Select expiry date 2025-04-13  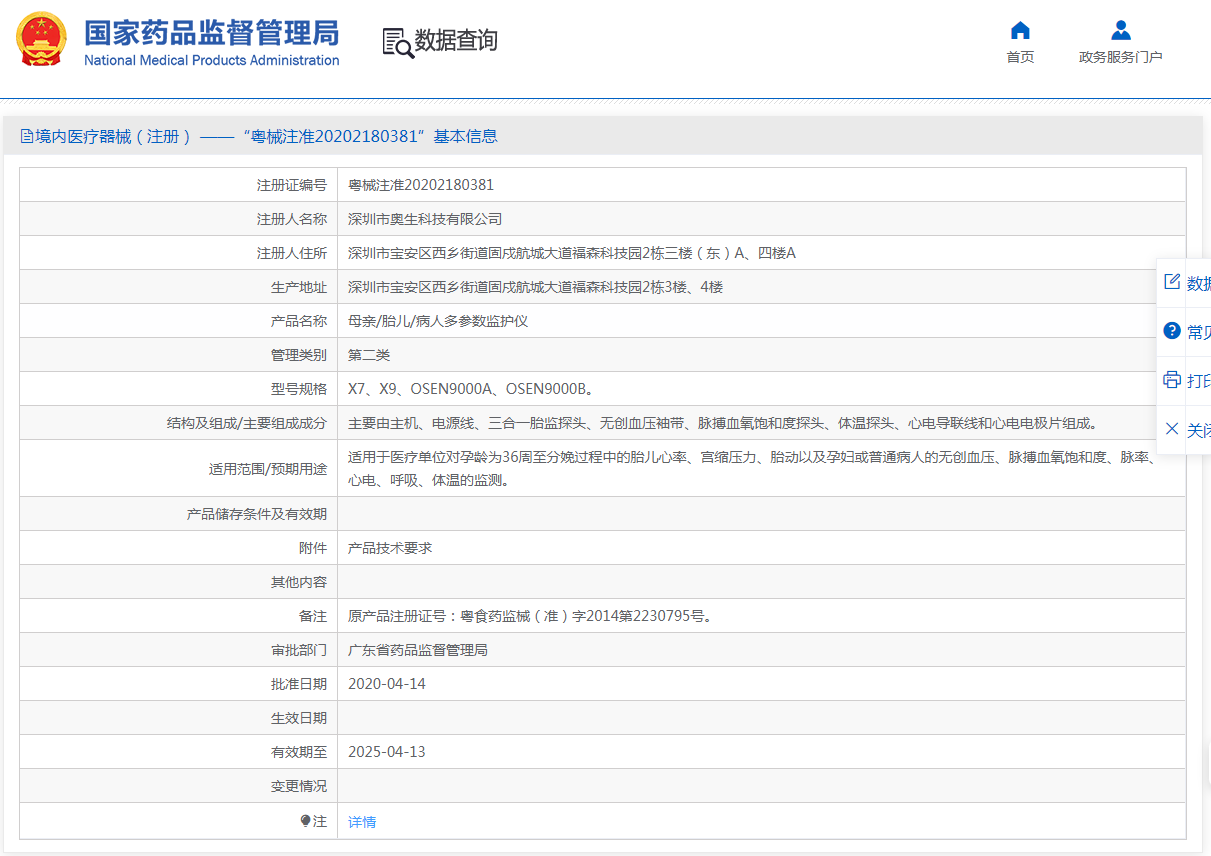pyautogui.click(x=387, y=752)
